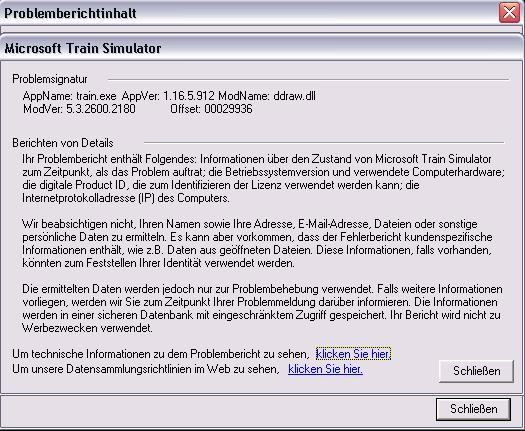The image size is (525, 431).
Task: Click Schließen button beside the hyperlinks
Action: pyautogui.click(x=476, y=371)
